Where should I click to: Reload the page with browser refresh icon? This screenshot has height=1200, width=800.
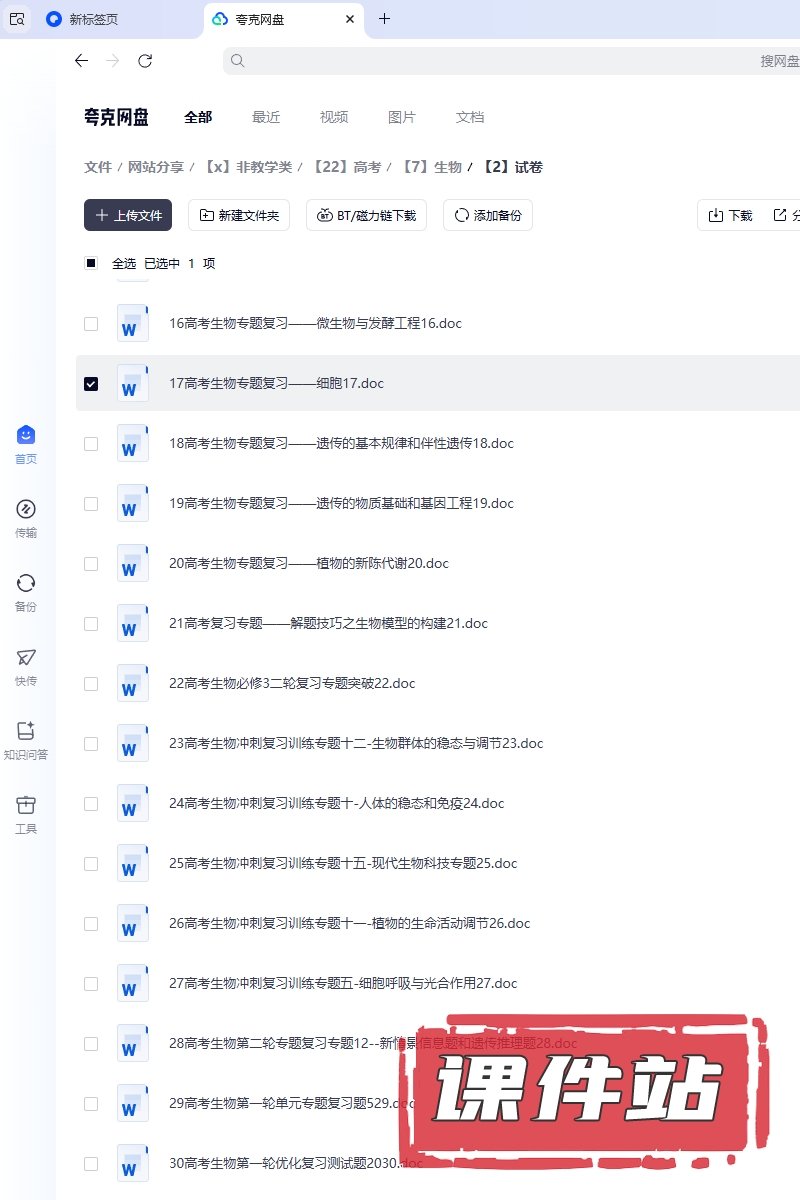pyautogui.click(x=145, y=61)
